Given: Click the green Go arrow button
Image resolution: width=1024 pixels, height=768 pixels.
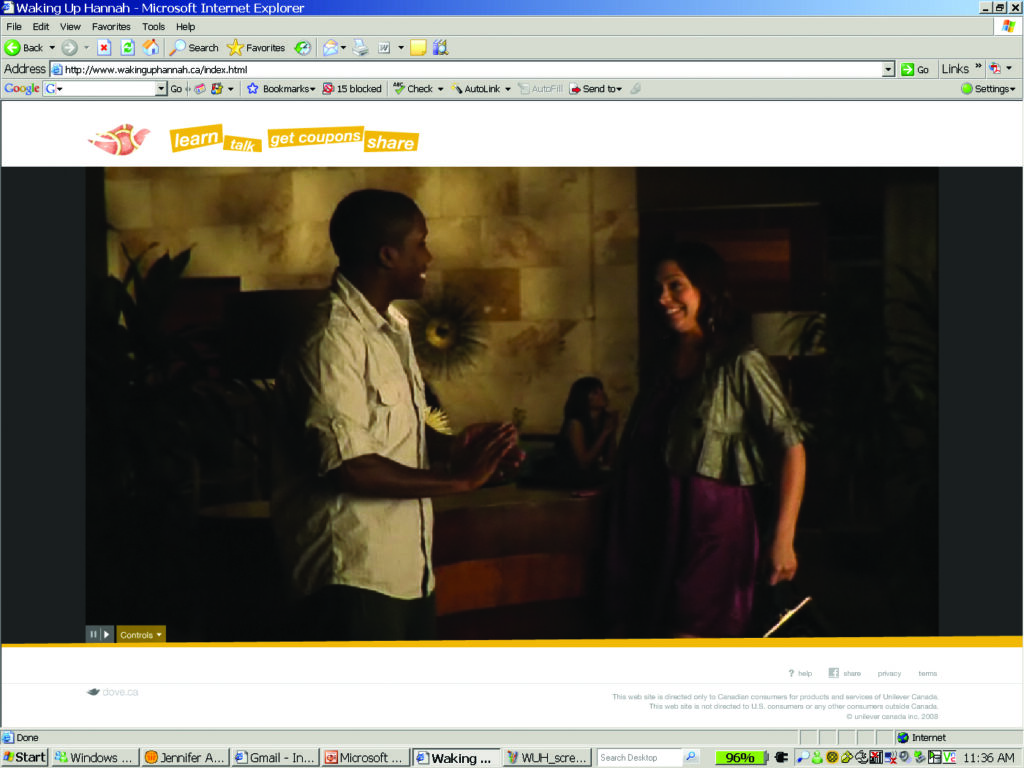Looking at the screenshot, I should [x=915, y=69].
